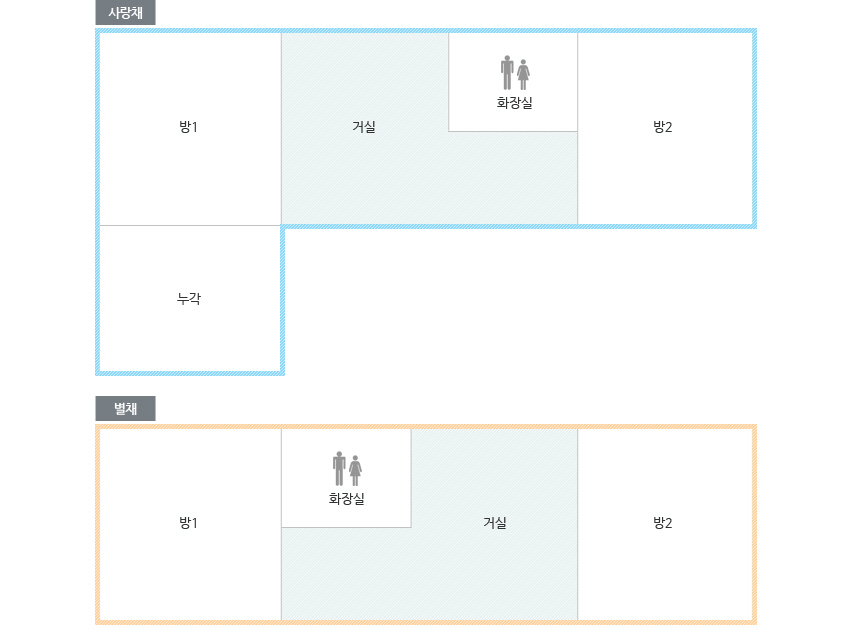Click 거실 text label in 별채
Screen dimensions: 852x632
pyautogui.click(x=495, y=523)
